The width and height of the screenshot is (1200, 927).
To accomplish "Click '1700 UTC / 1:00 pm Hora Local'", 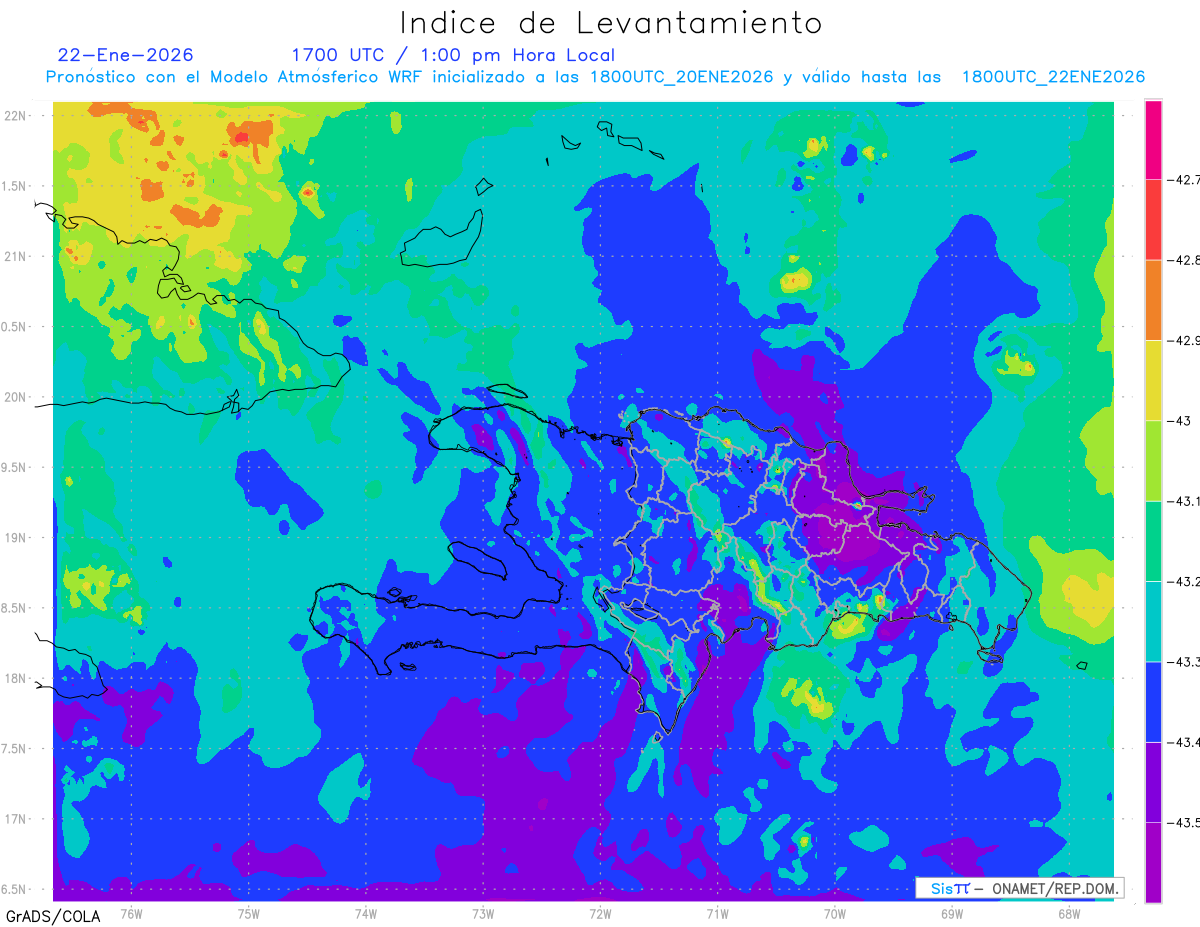I will click(x=453, y=55).
